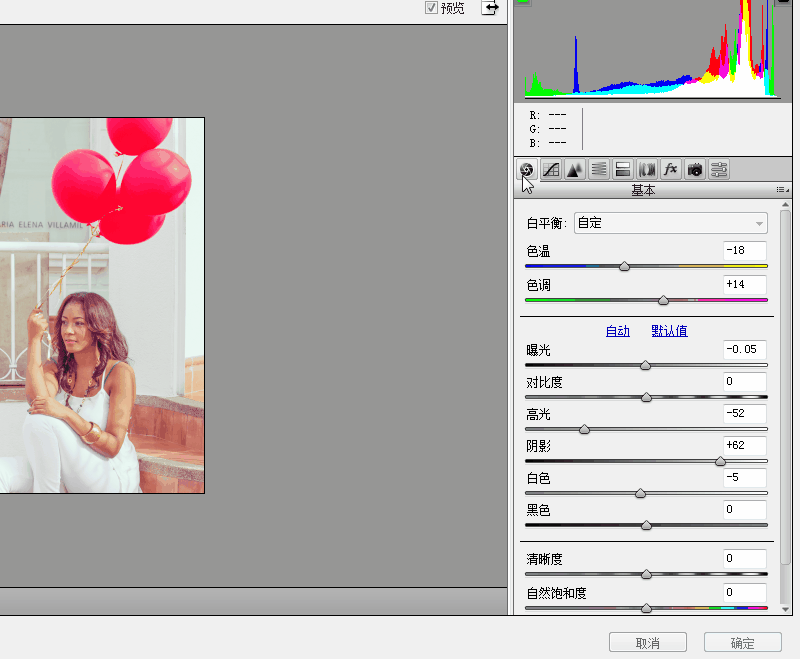
Task: Click the 清晰度 clarity slider handle
Action: click(646, 574)
